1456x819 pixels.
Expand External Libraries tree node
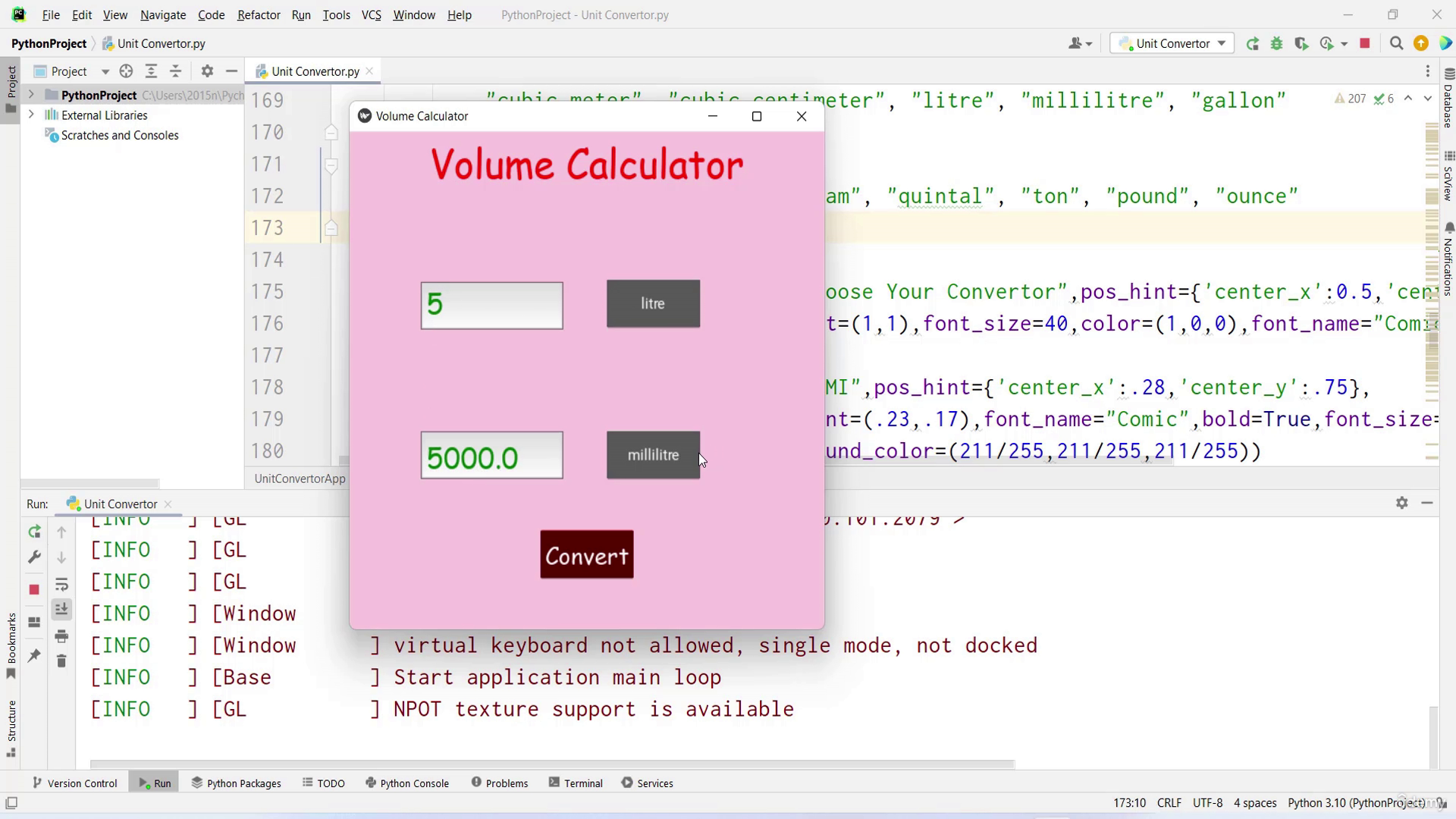tap(31, 115)
